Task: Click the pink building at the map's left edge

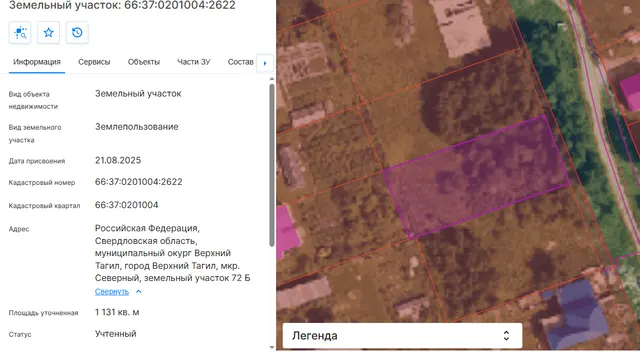Action: tap(287, 231)
